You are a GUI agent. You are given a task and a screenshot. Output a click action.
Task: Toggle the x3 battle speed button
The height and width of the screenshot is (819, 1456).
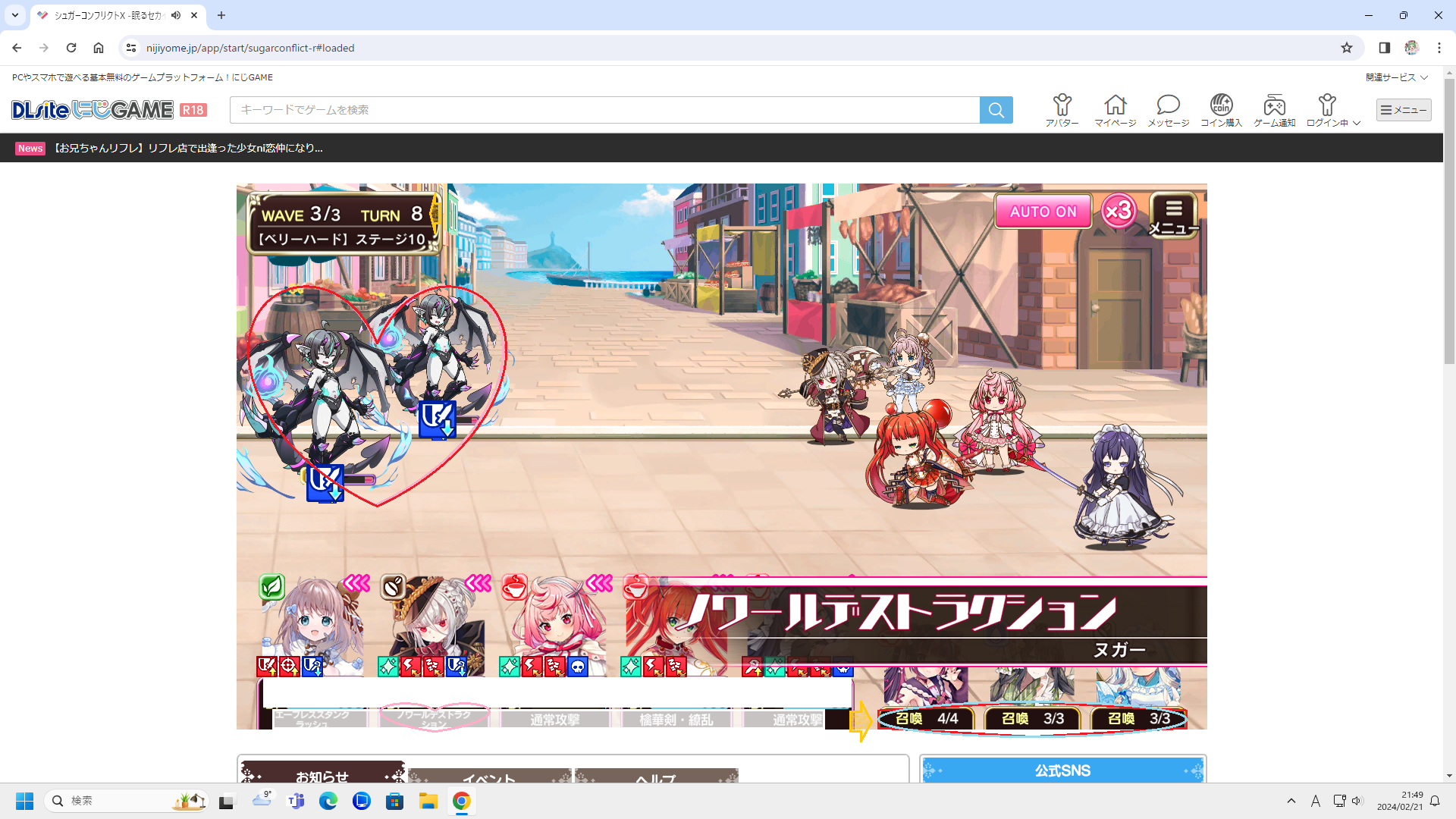1119,212
